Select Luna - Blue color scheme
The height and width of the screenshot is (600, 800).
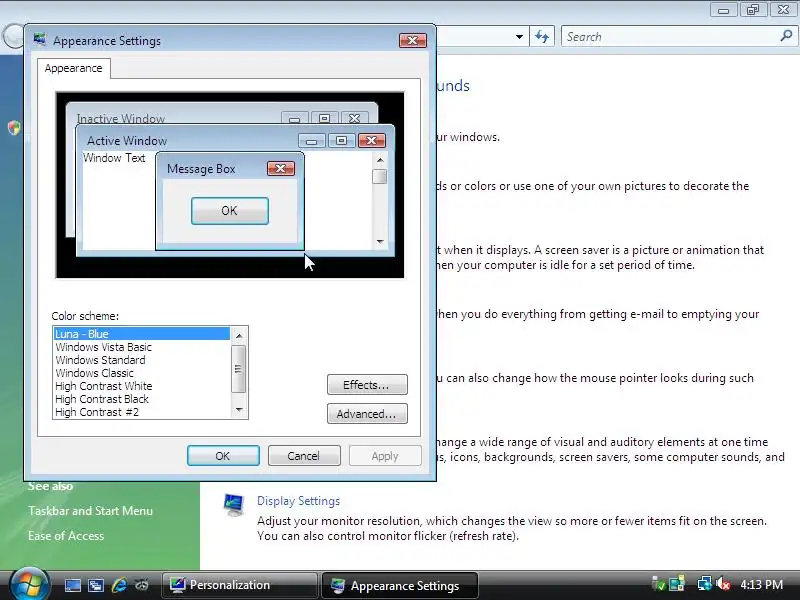pyautogui.click(x=142, y=334)
